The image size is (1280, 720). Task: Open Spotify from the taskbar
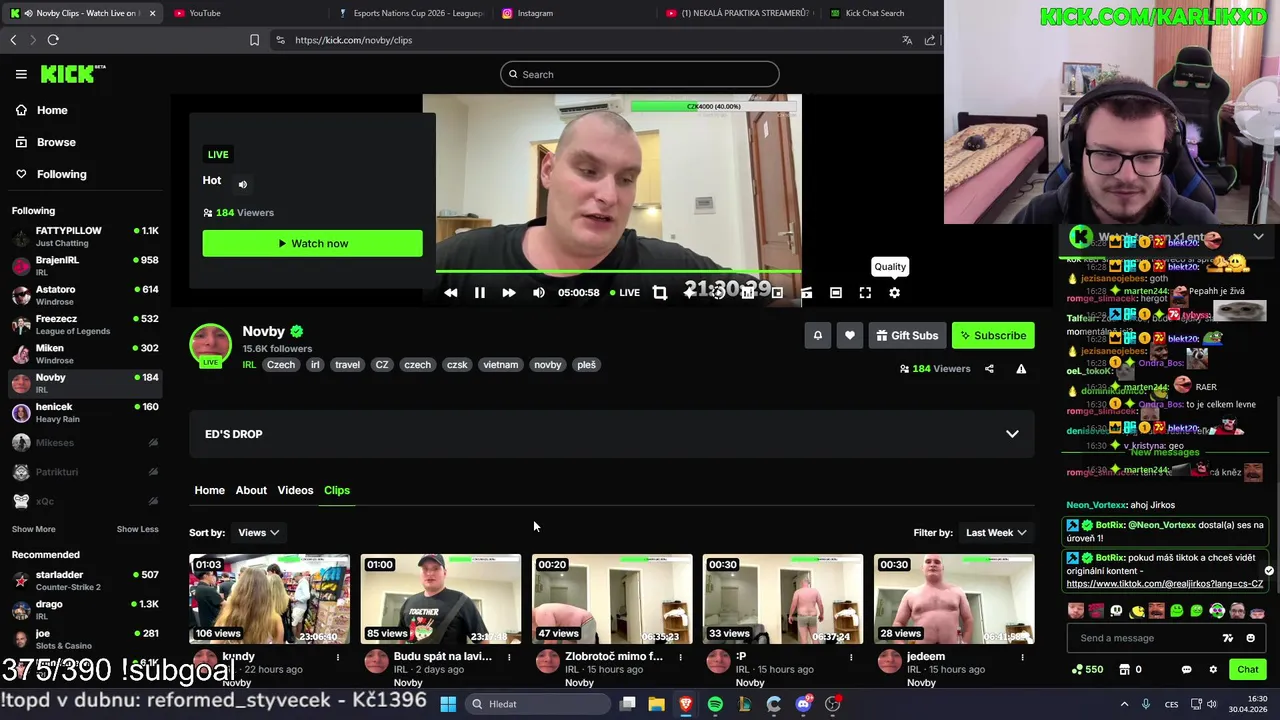(715, 704)
